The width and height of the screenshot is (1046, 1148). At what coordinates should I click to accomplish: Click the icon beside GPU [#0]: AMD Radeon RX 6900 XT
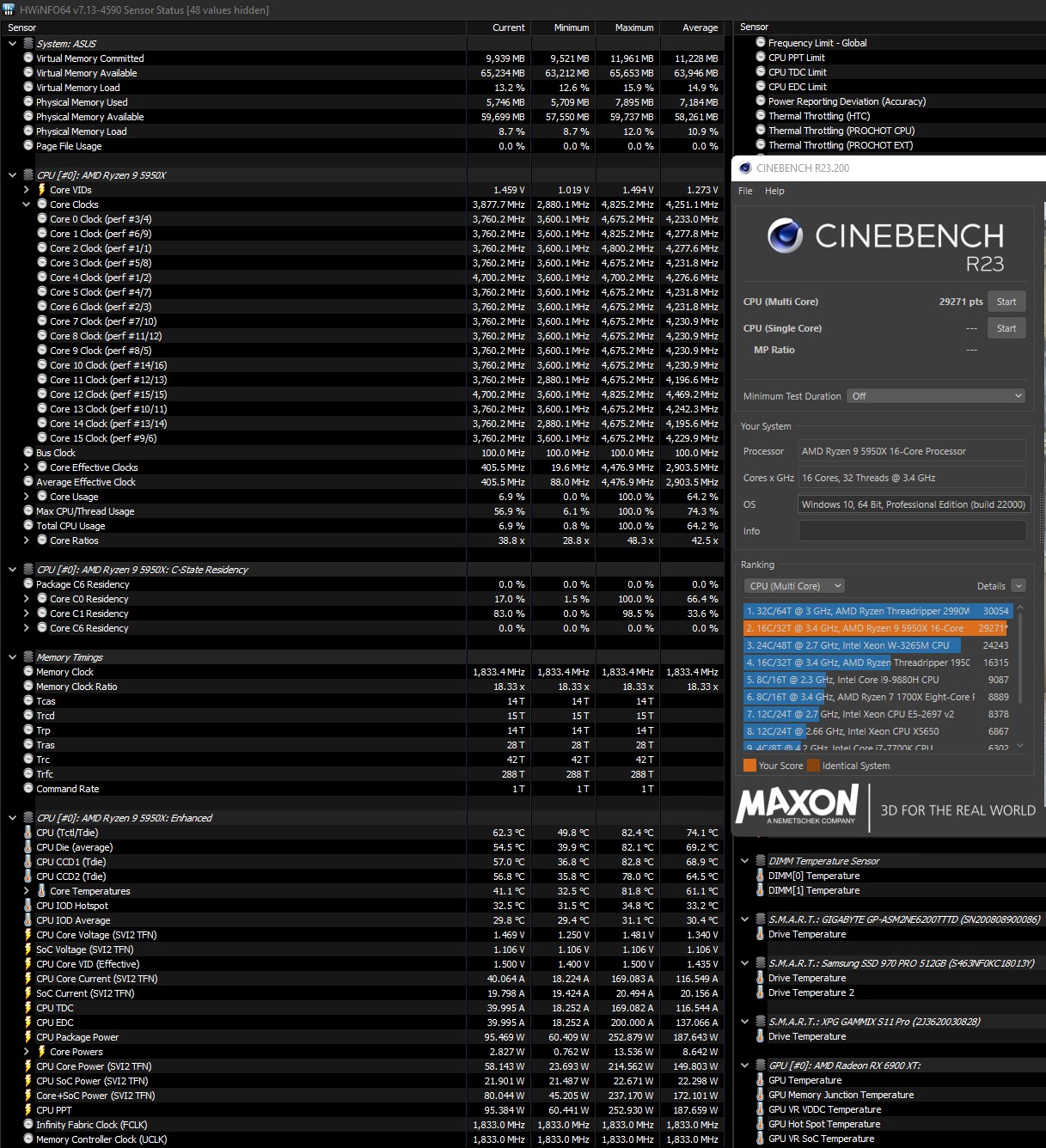point(761,1066)
